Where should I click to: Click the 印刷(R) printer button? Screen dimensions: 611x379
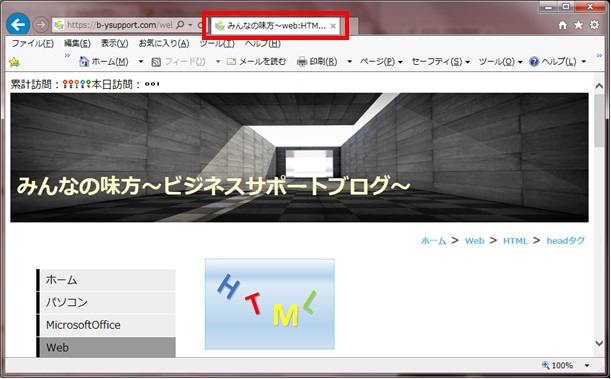pos(317,62)
